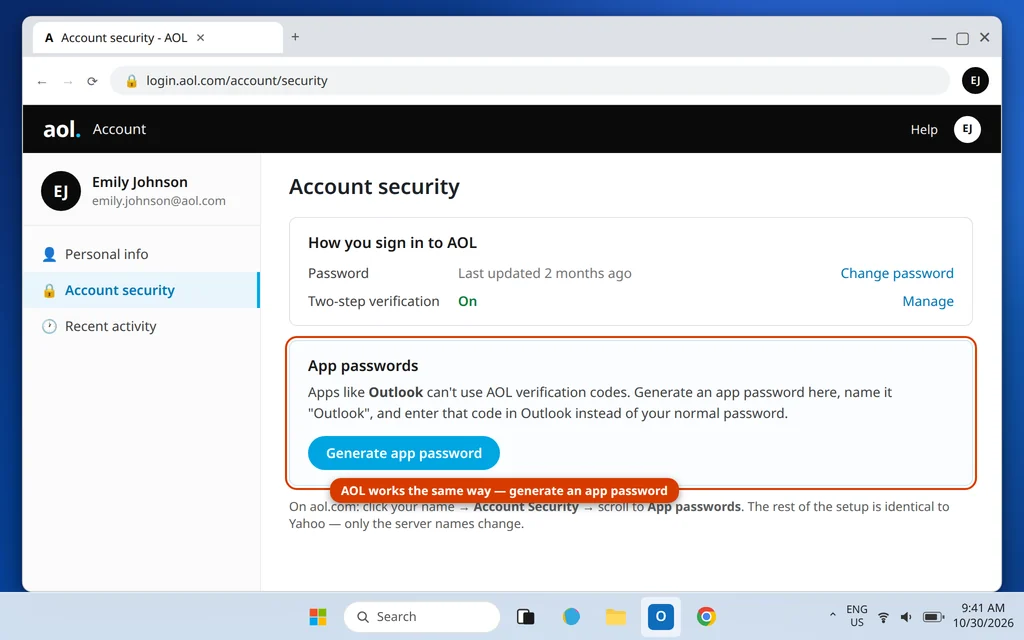The height and width of the screenshot is (640, 1024).
Task: Click the green On status text
Action: (x=468, y=301)
